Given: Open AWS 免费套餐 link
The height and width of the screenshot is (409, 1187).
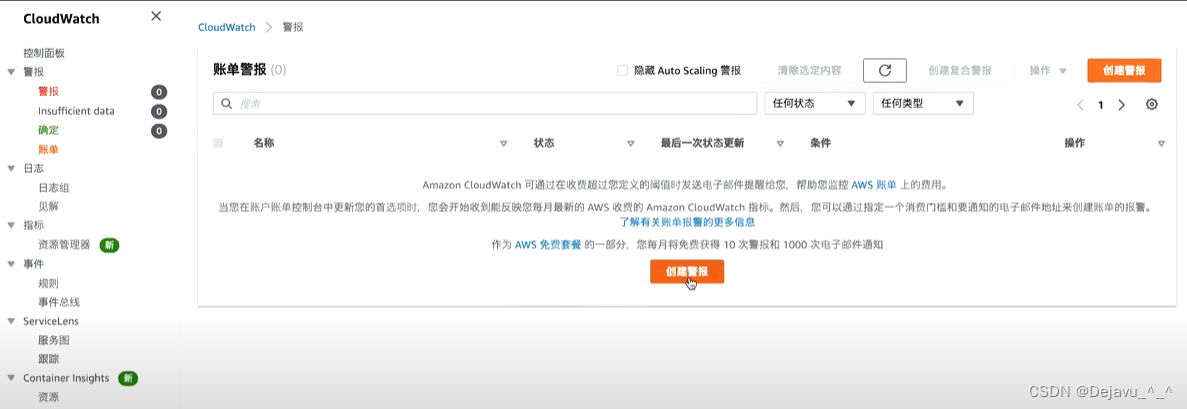Looking at the screenshot, I should [x=548, y=245].
